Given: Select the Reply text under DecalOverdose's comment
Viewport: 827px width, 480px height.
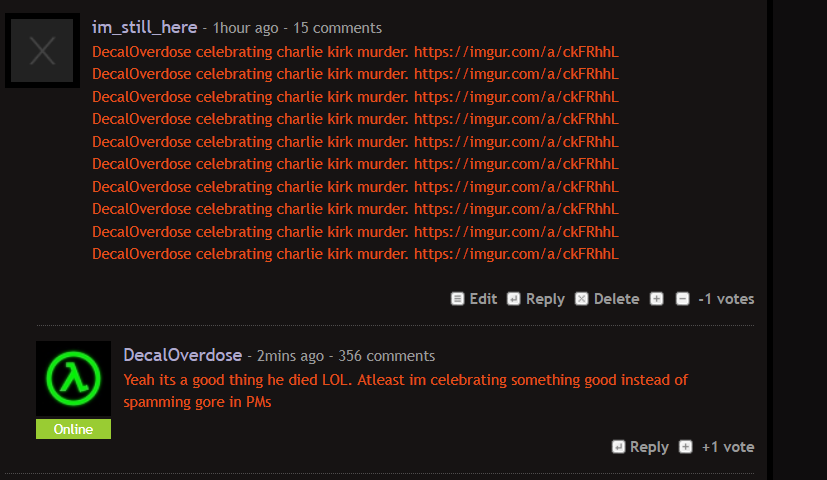Looking at the screenshot, I should 649,447.
